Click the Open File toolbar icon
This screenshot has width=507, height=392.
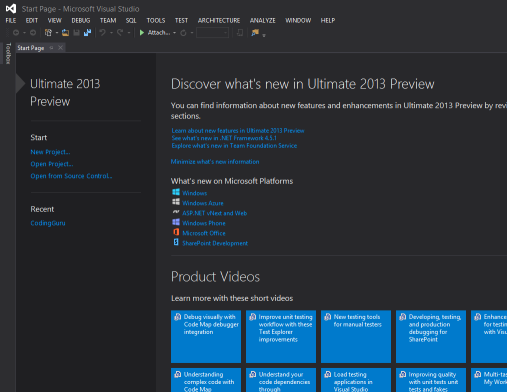[x=65, y=33]
